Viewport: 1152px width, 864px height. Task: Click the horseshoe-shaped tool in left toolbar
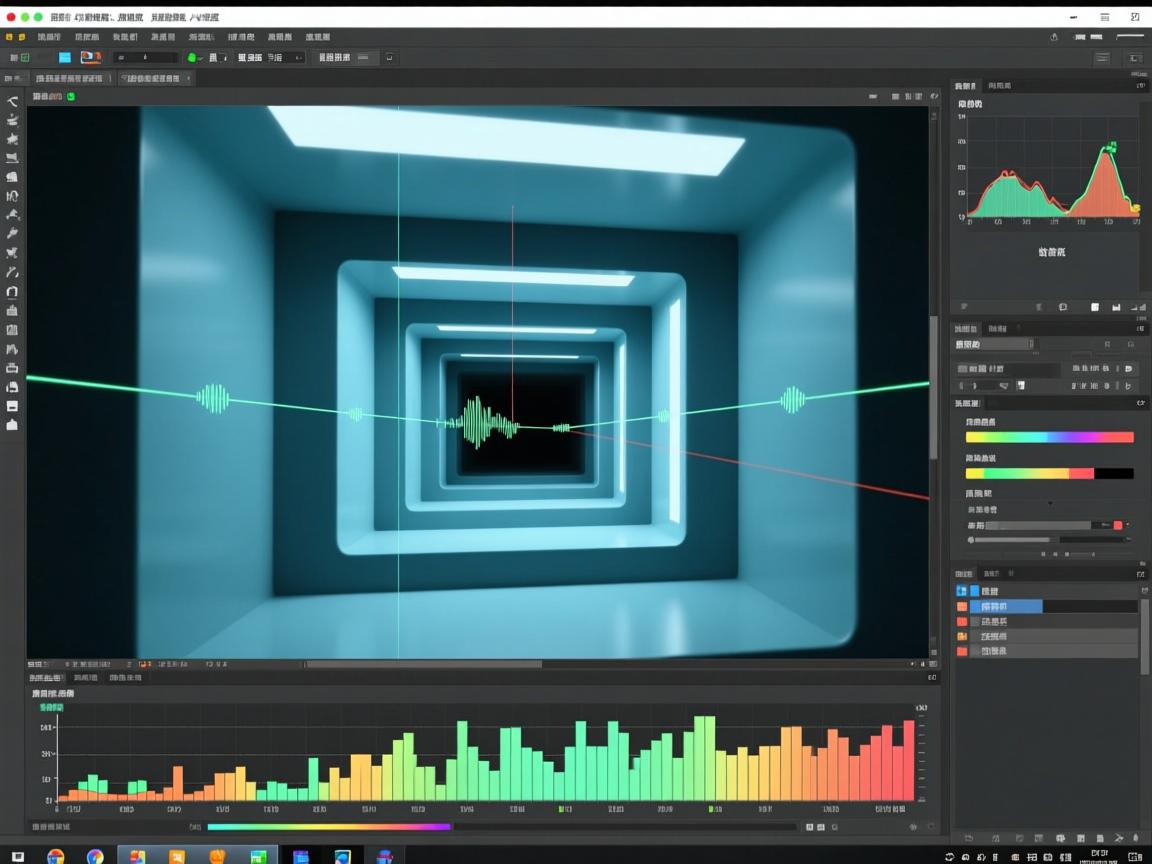click(12, 292)
